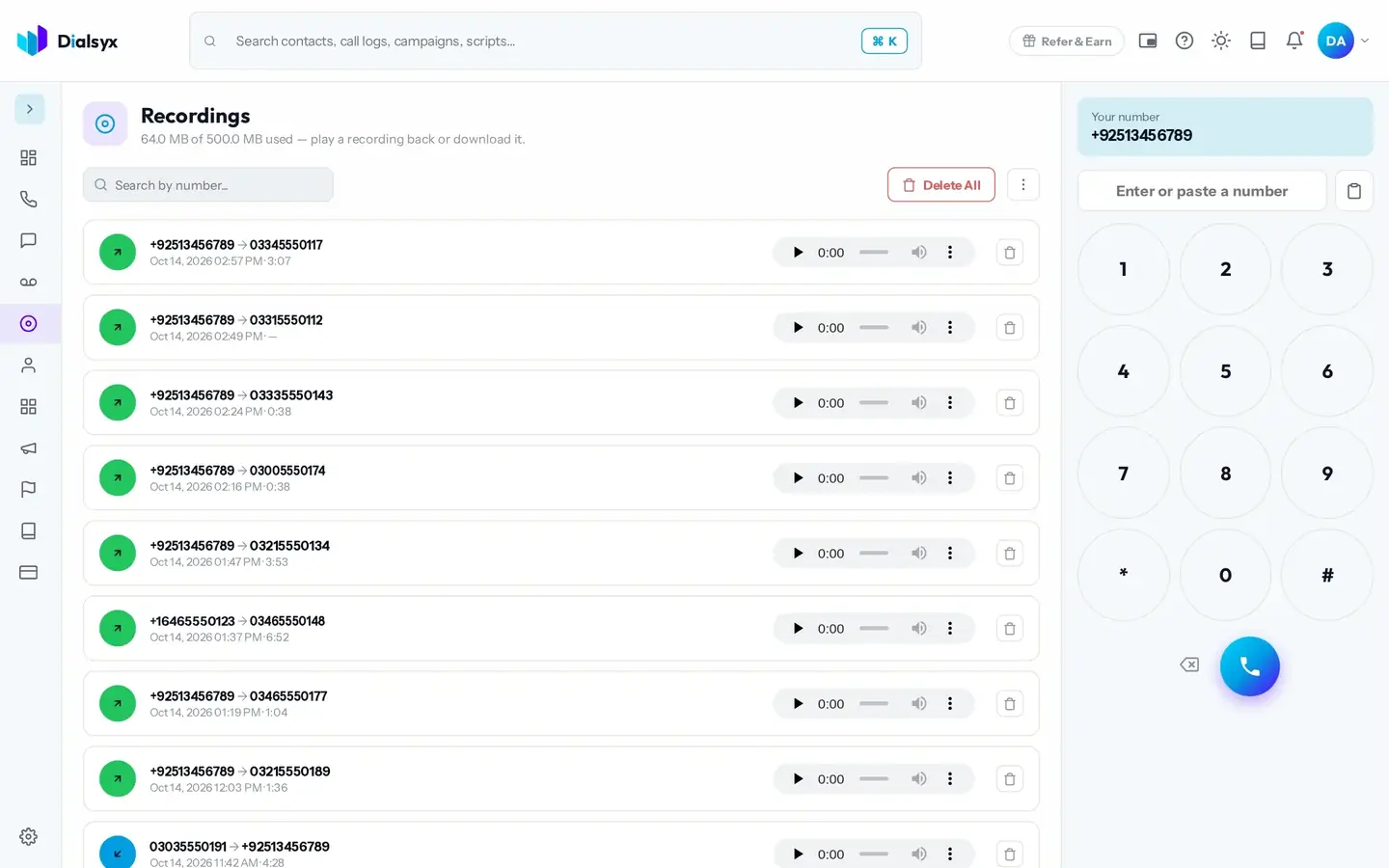Open the messages chat sidebar icon
Screen dimensions: 1389x868
click(29, 240)
